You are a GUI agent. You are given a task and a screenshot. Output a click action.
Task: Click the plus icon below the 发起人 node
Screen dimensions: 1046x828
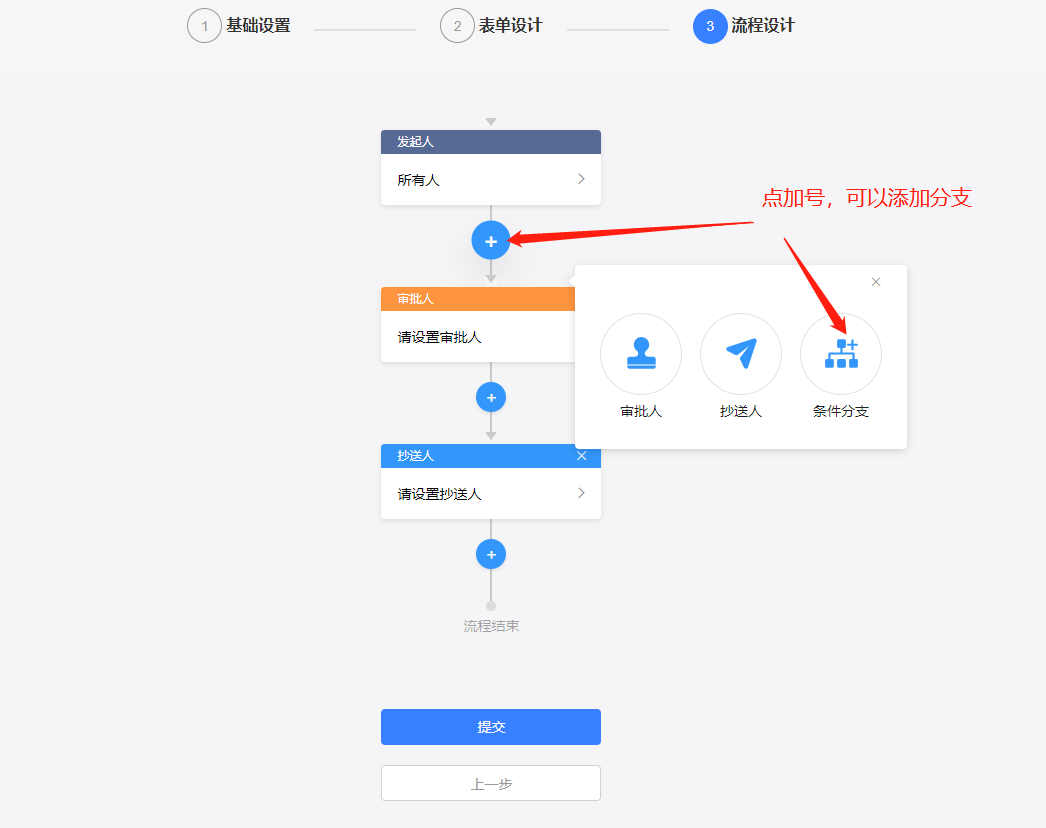491,240
